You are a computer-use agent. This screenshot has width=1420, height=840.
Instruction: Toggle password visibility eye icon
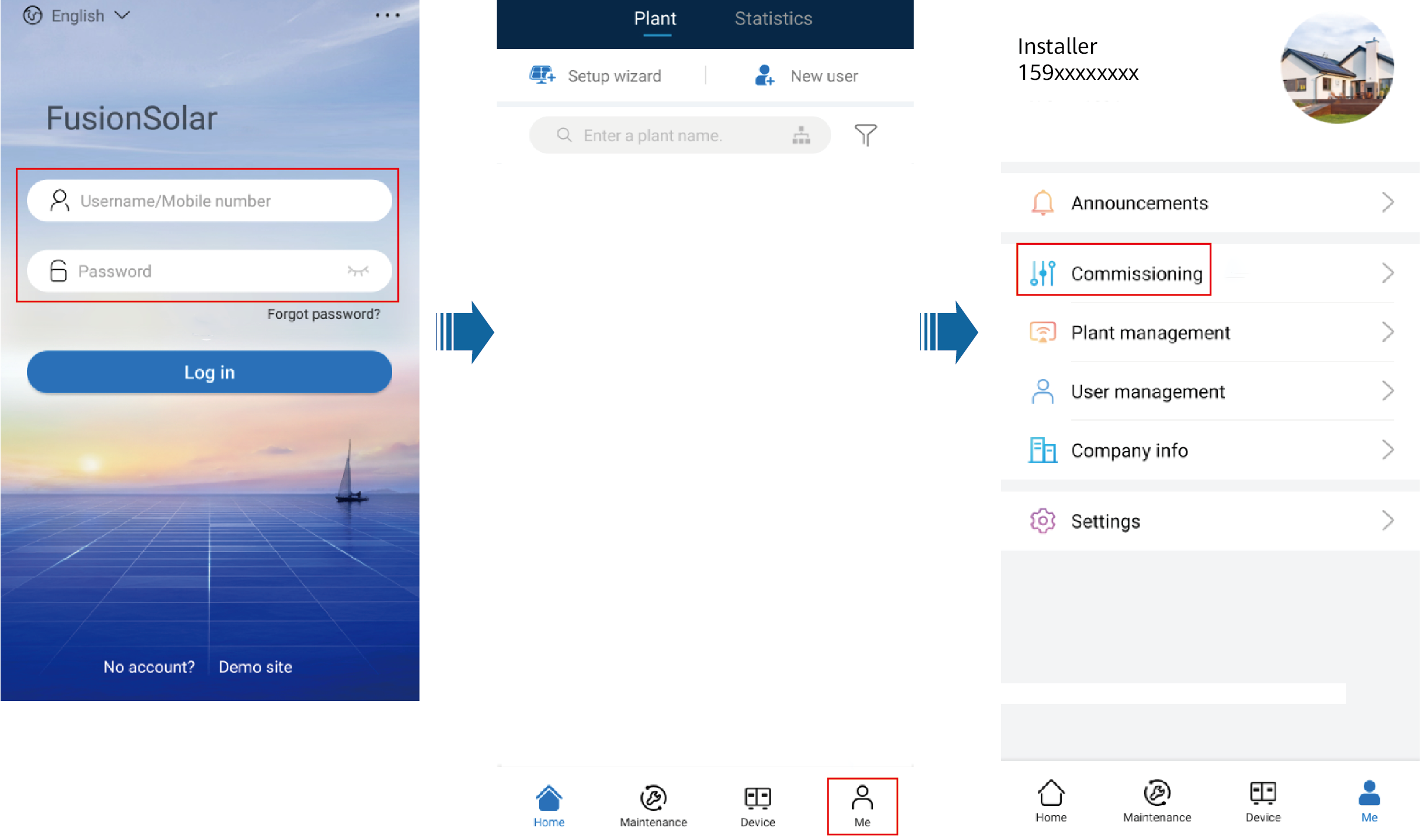(358, 270)
